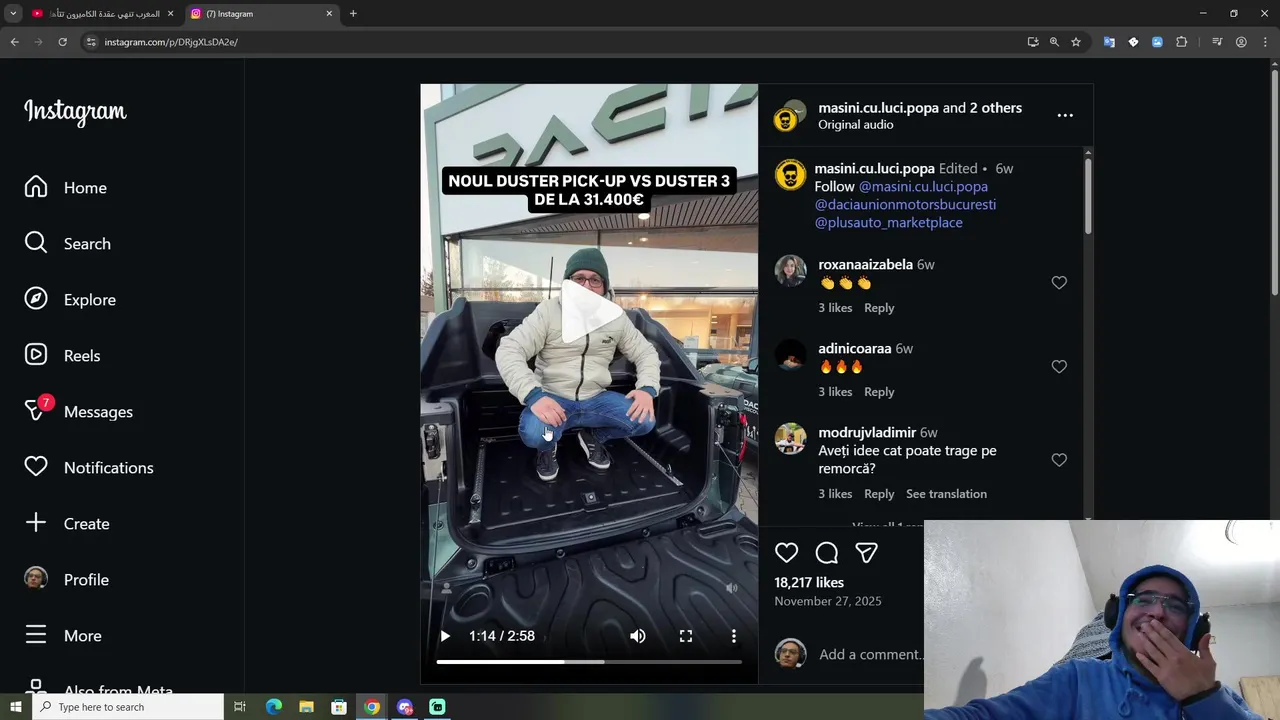
Task: View 18,217 likes list
Action: (x=809, y=583)
